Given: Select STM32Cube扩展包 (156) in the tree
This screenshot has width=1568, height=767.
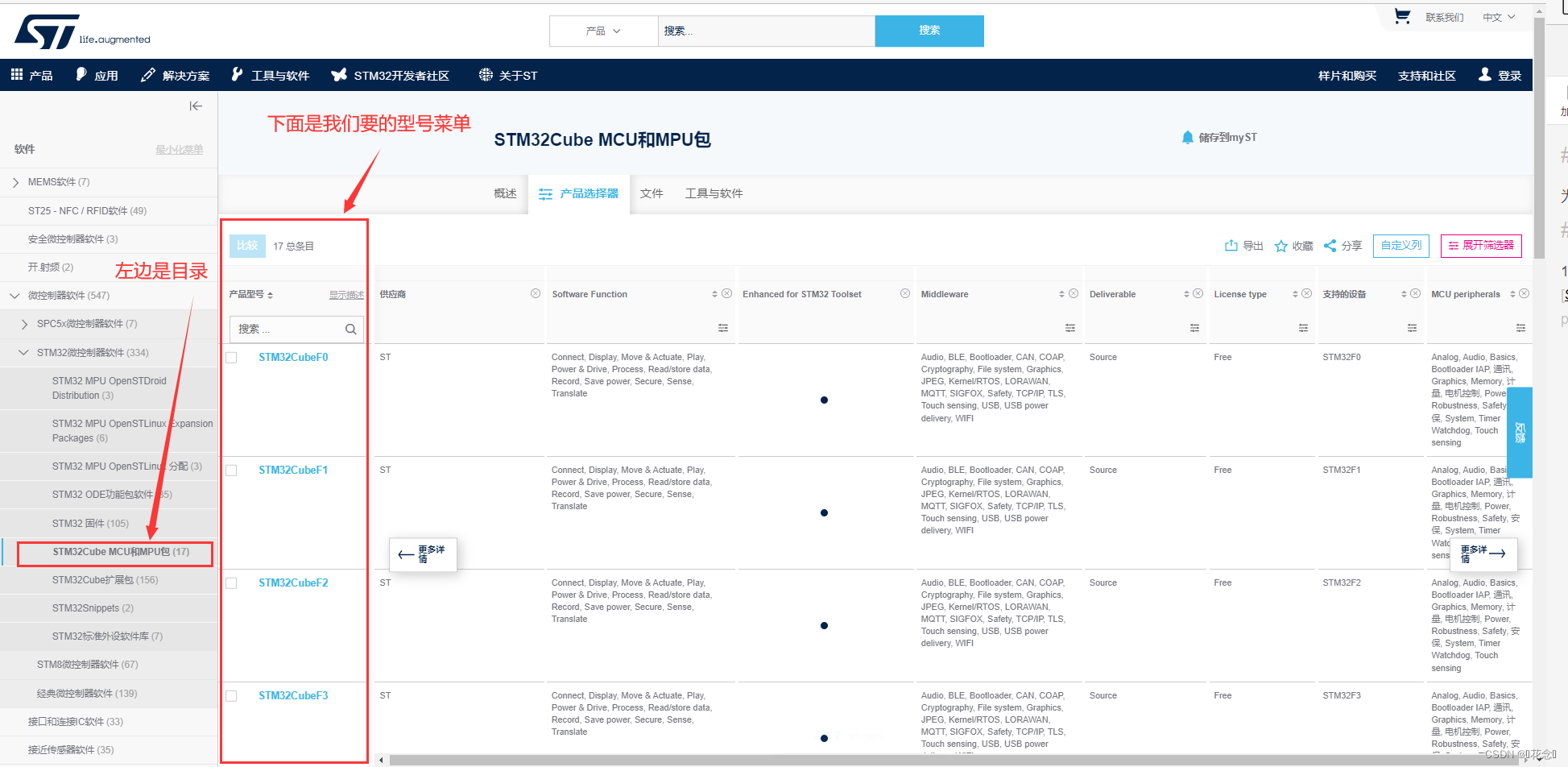Looking at the screenshot, I should pos(105,580).
